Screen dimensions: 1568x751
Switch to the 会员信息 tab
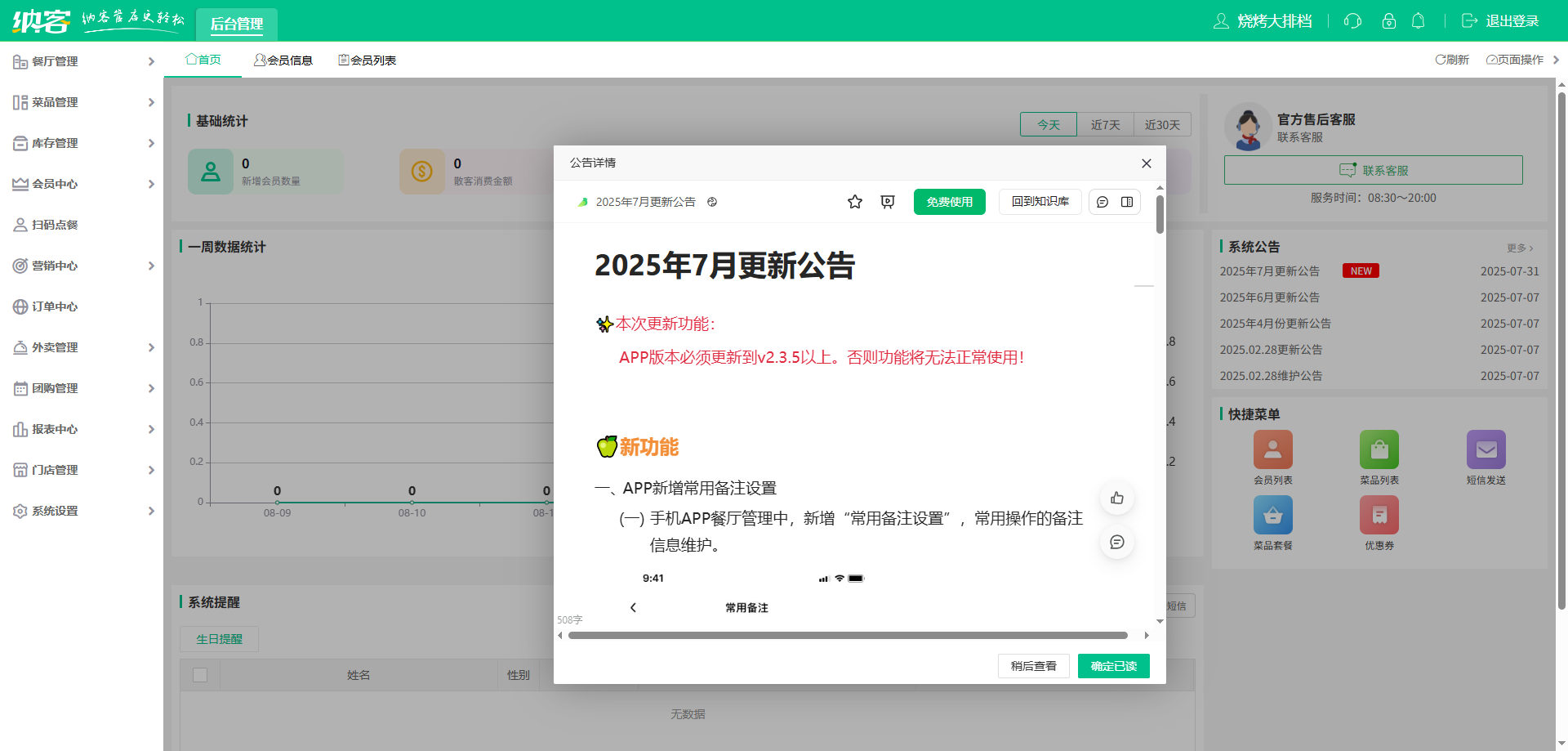283,60
